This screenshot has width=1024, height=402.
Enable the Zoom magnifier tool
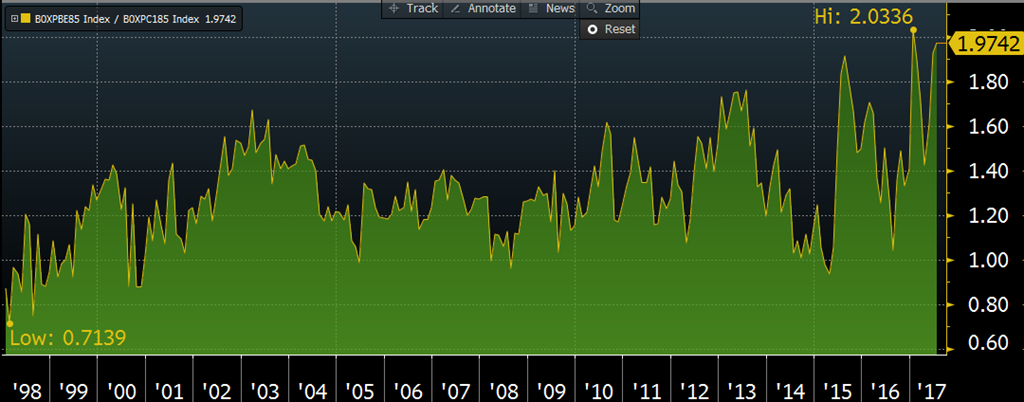[610, 8]
